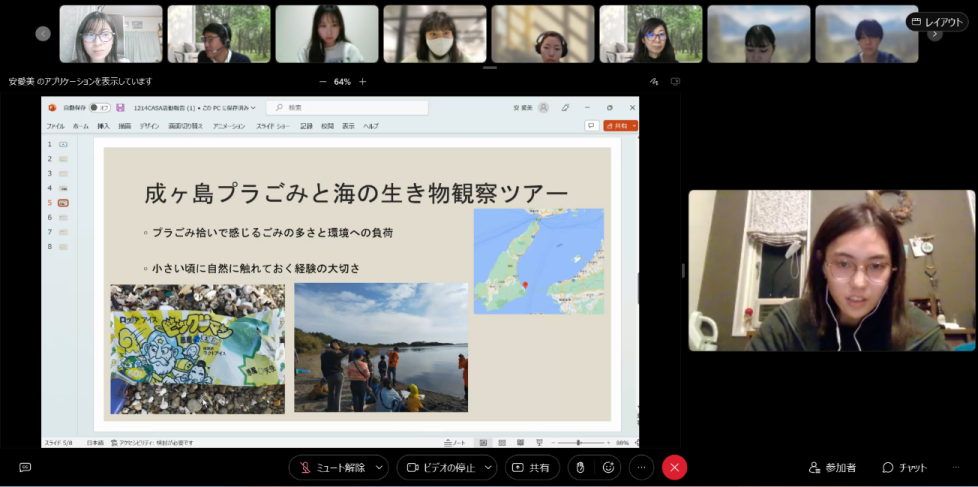This screenshot has height=487, width=978.
Task: Click the 共有 share button in meeting controls
Action: (532, 468)
